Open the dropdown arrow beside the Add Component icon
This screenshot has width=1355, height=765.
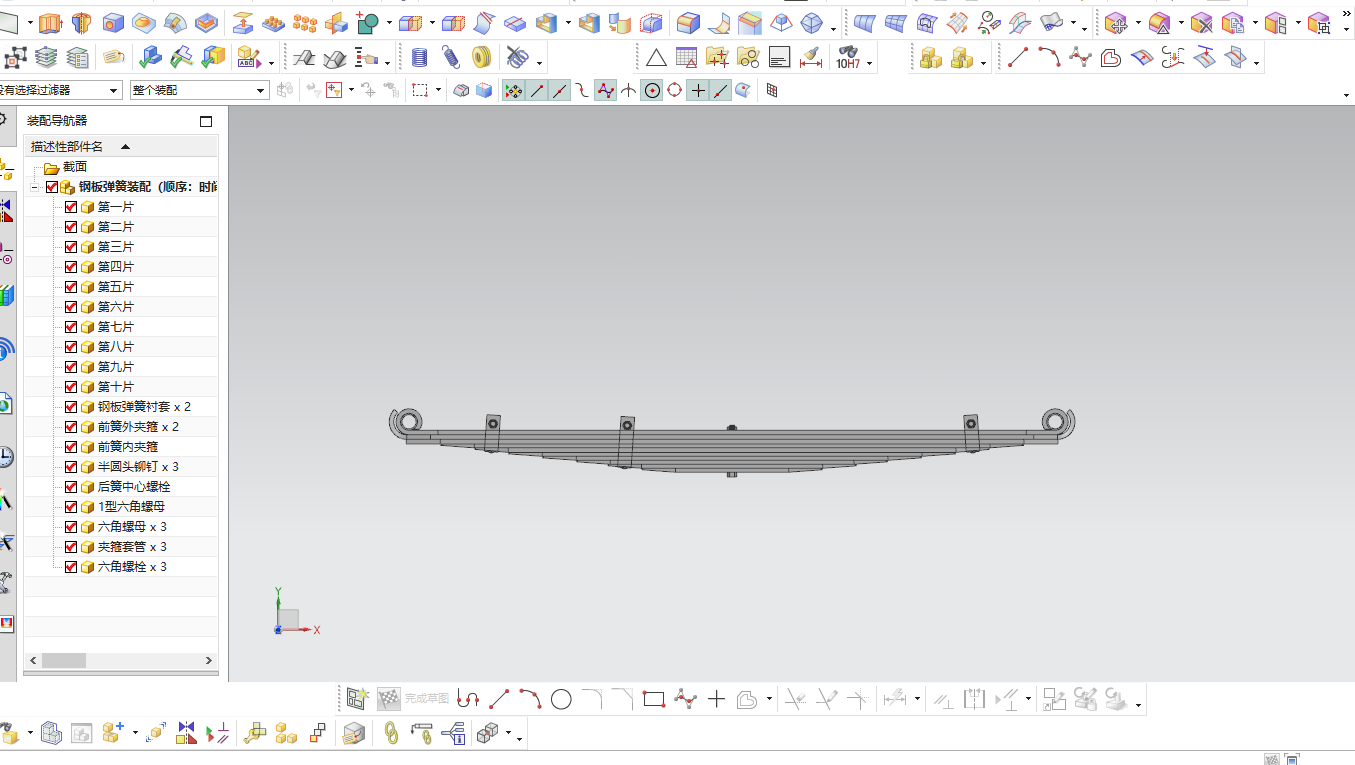[x=135, y=733]
